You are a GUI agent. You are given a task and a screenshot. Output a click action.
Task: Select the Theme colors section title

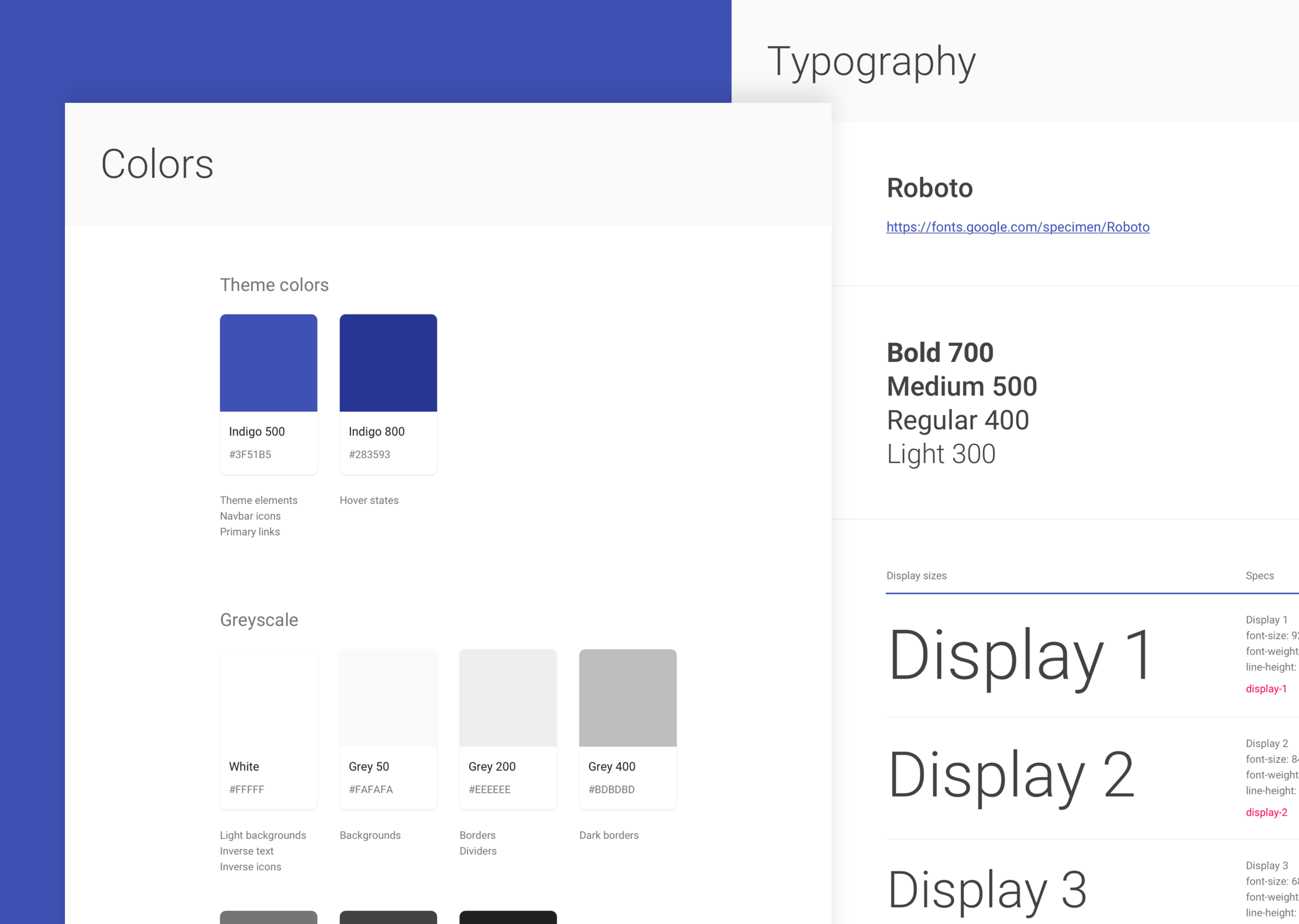(x=274, y=285)
